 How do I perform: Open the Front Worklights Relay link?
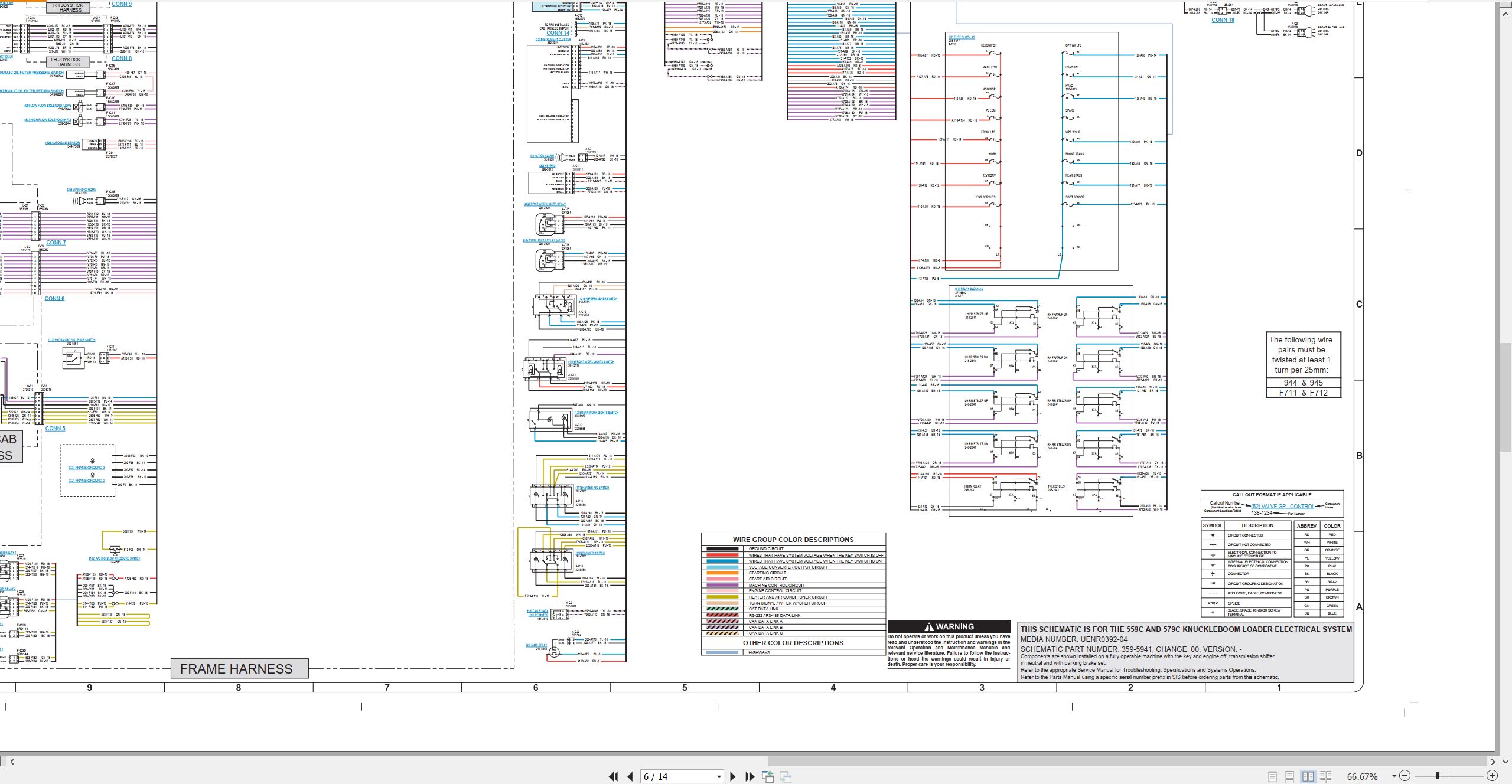point(545,204)
